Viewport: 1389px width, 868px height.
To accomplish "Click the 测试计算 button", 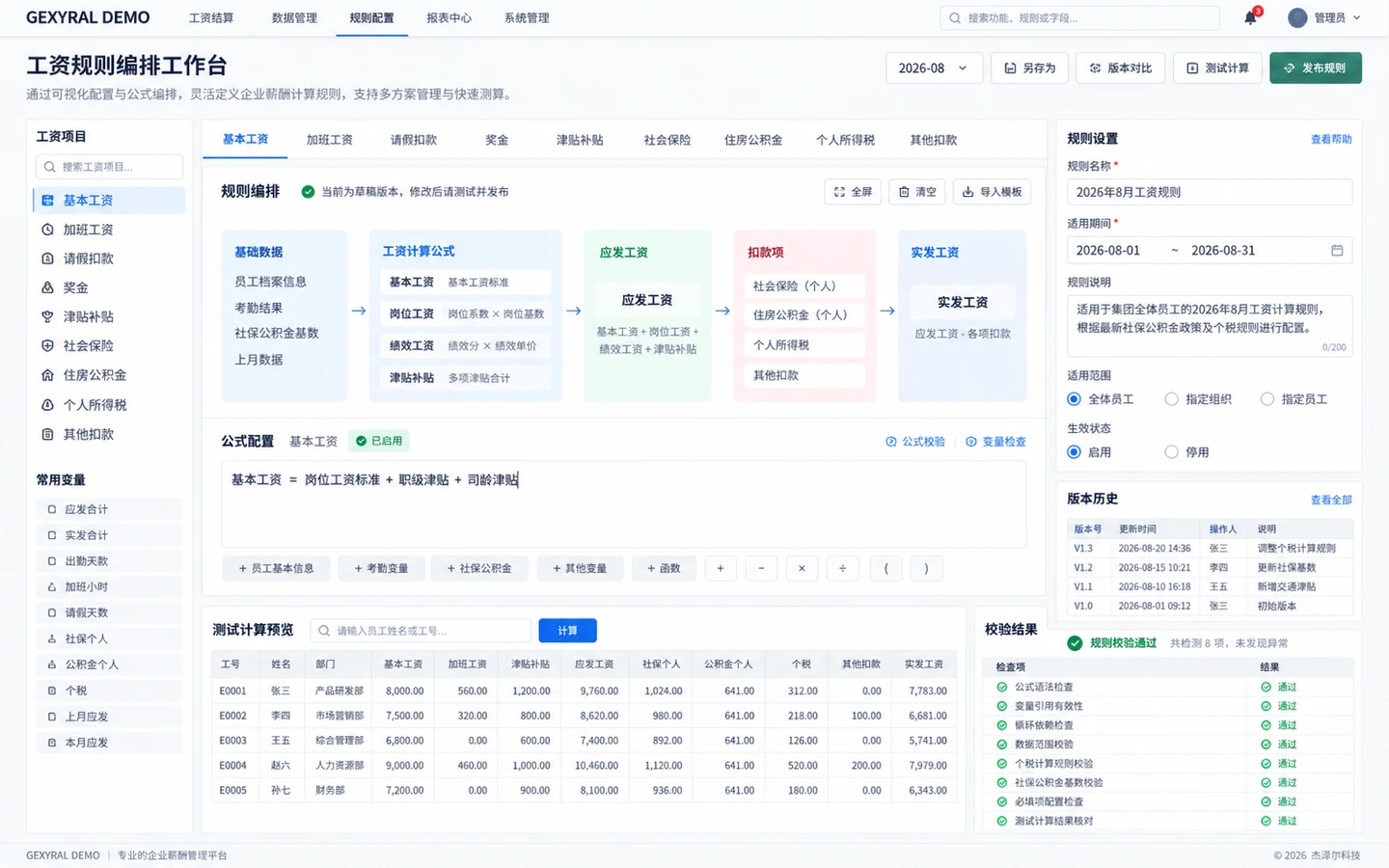I will coord(1217,68).
